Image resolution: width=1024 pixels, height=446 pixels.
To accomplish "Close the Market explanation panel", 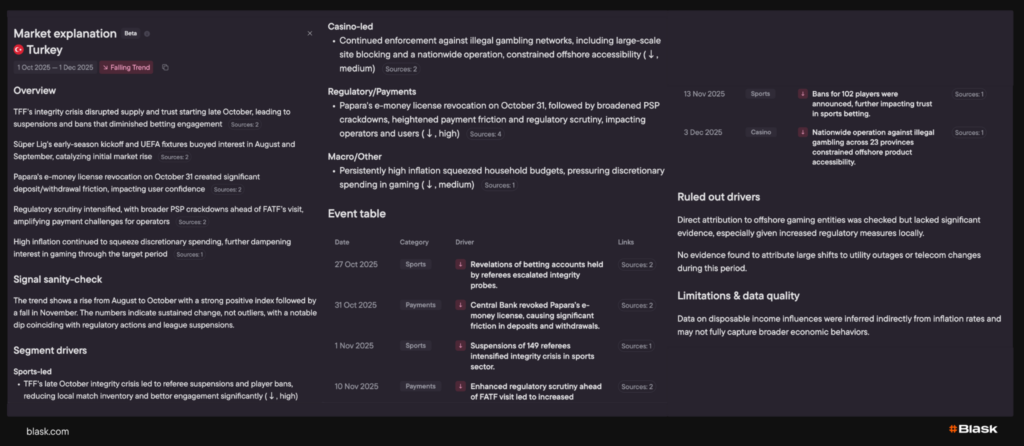I will [309, 33].
